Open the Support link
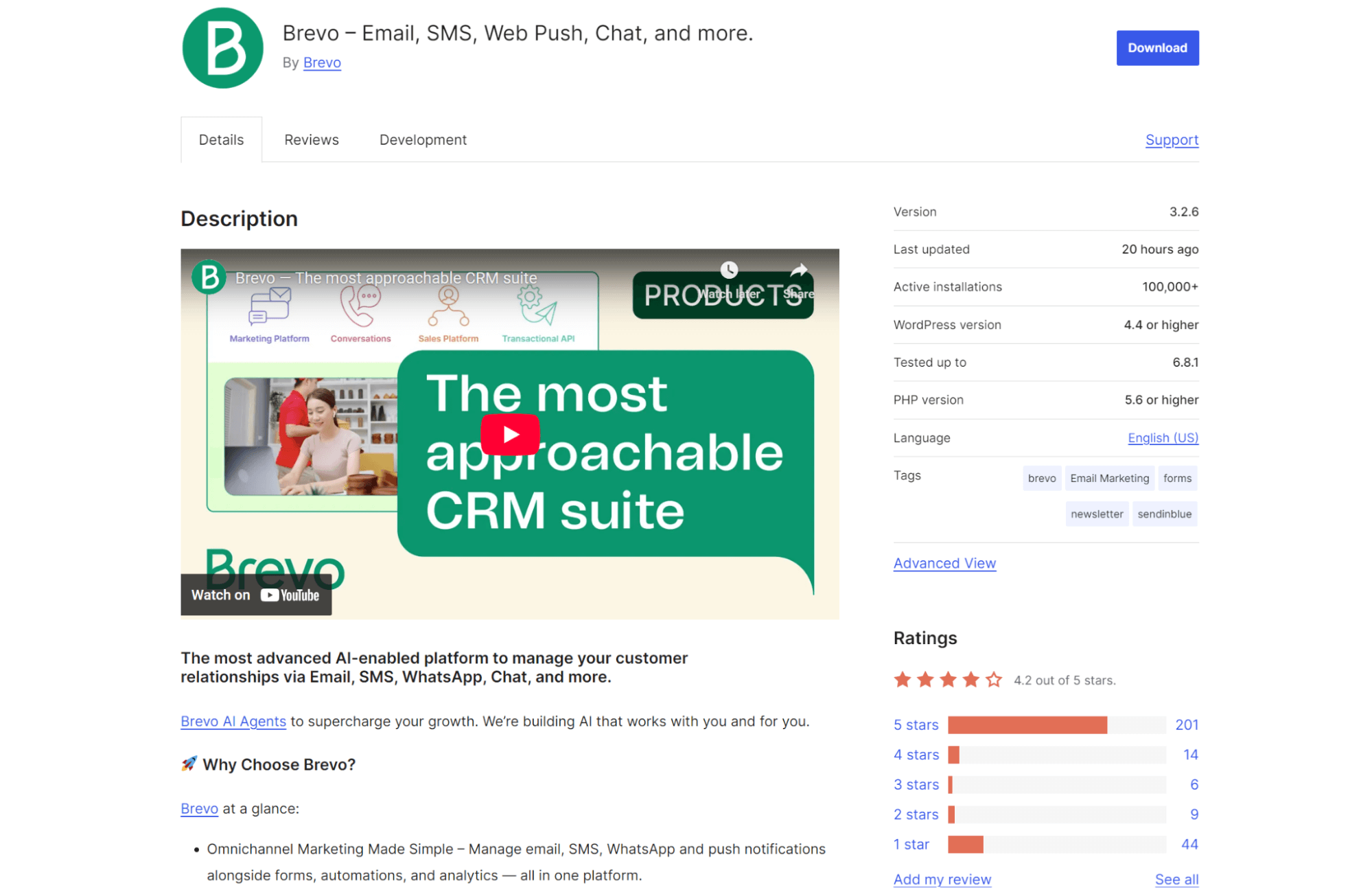Image resolution: width=1372 pixels, height=890 pixels. tap(1172, 139)
